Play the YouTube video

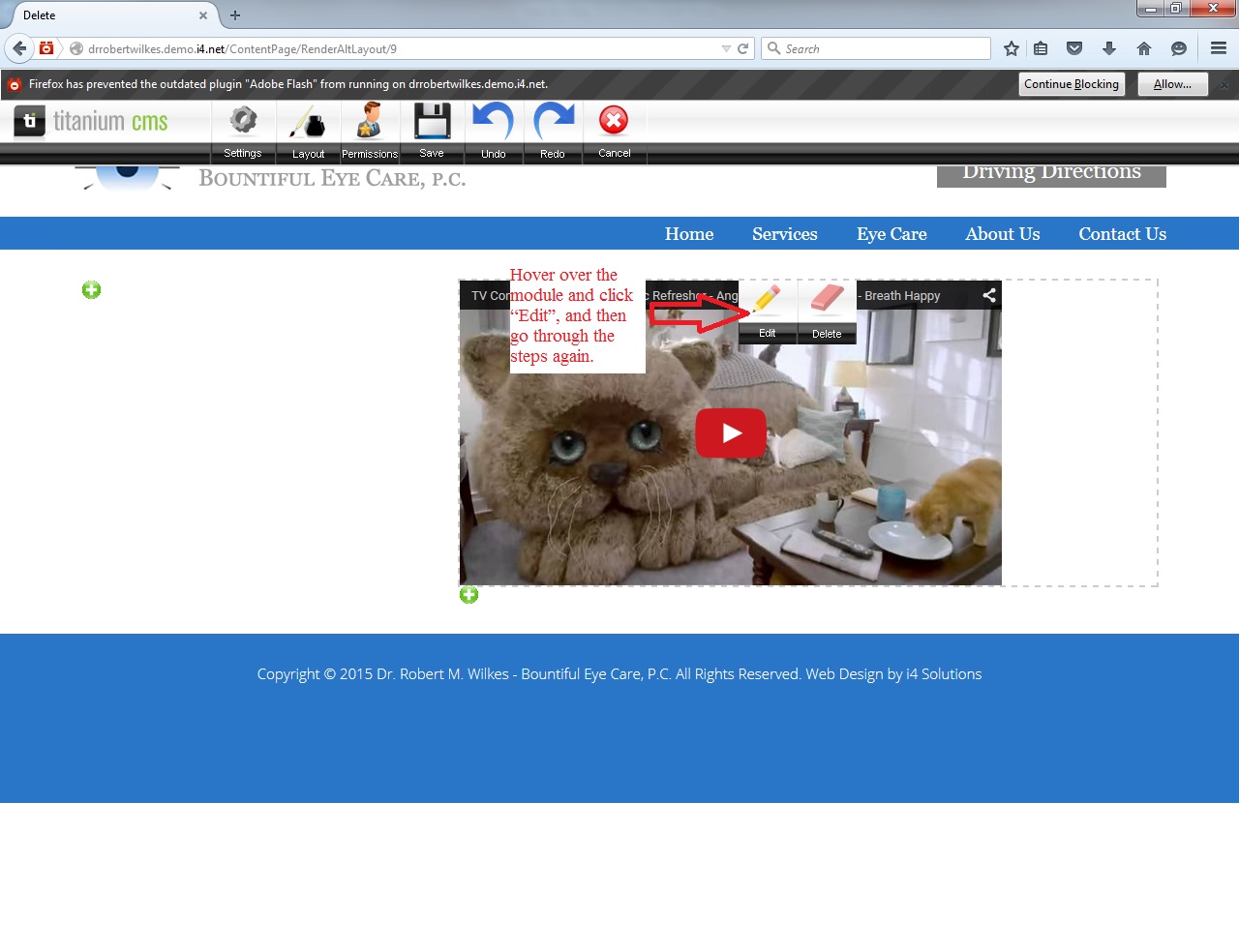tap(731, 433)
